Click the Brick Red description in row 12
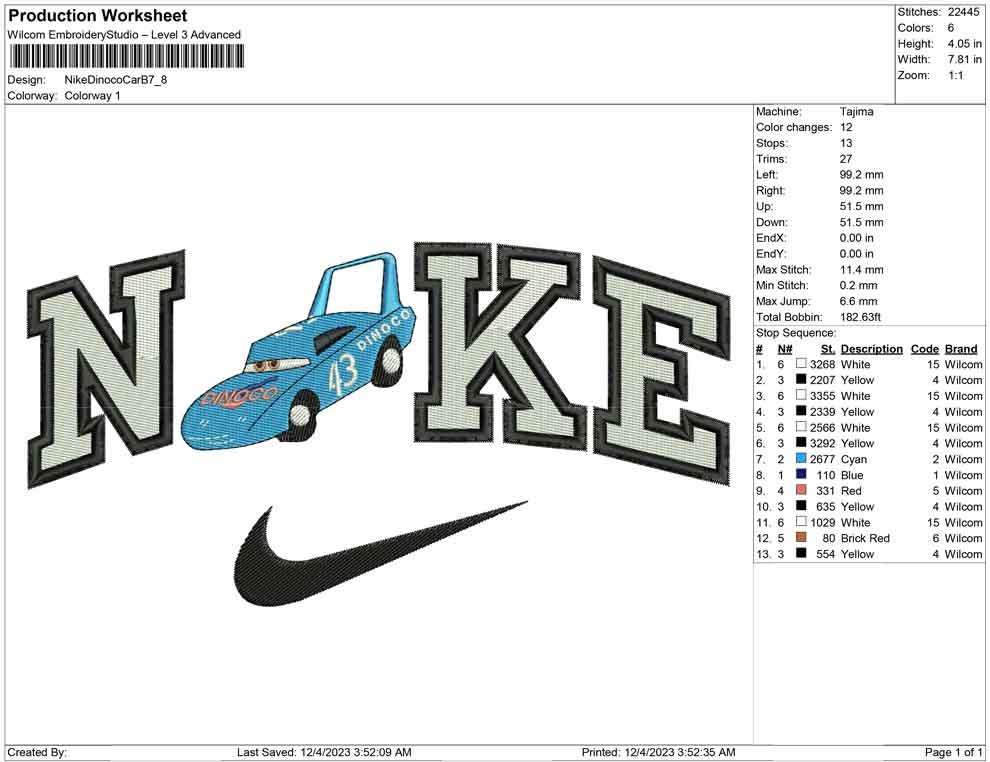 (865, 537)
